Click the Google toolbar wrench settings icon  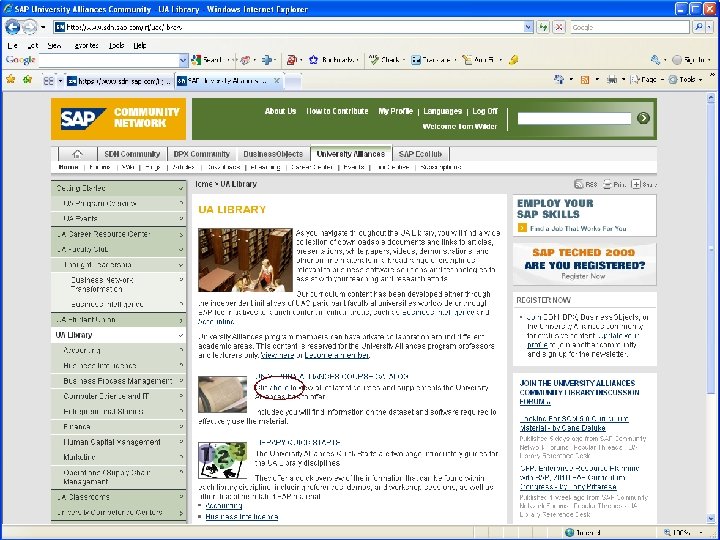tap(655, 60)
